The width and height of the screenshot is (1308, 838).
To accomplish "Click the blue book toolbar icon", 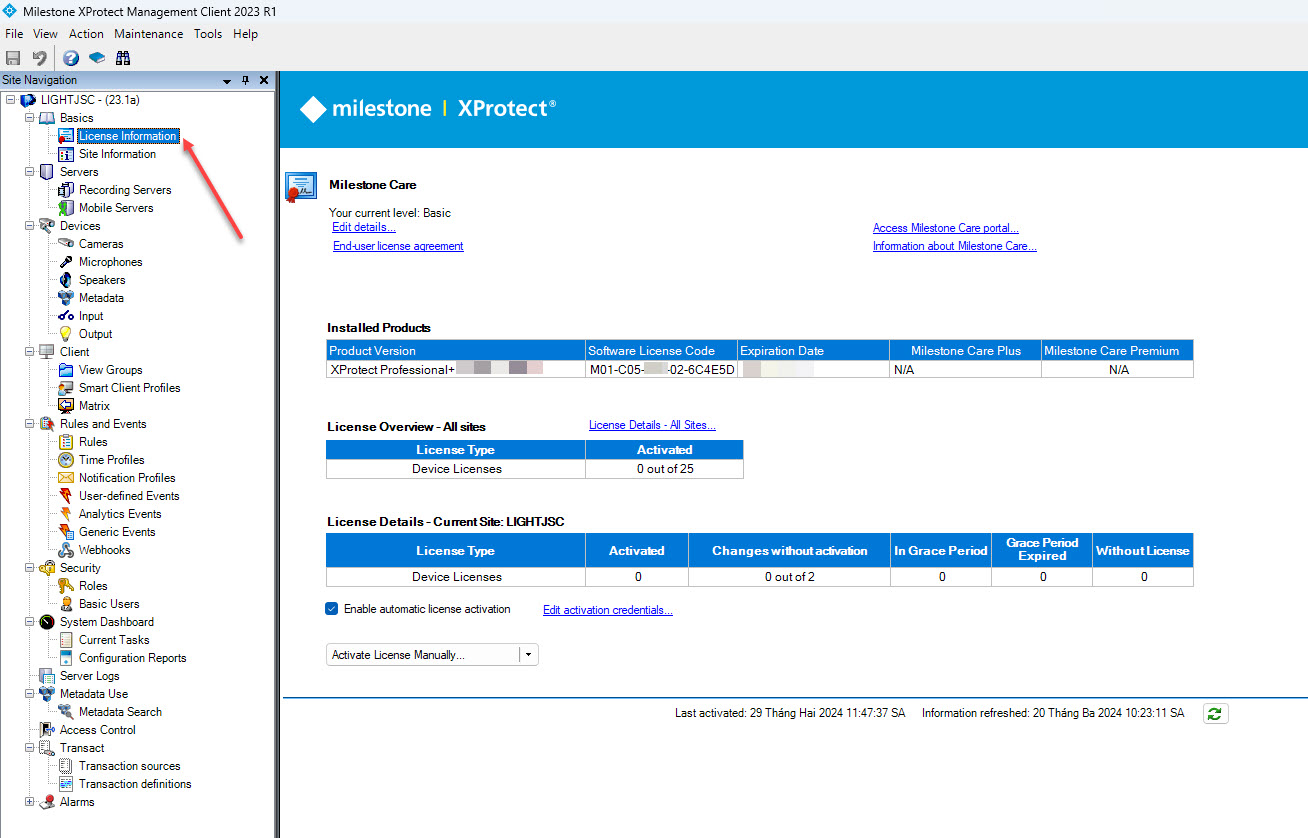I will (x=97, y=58).
